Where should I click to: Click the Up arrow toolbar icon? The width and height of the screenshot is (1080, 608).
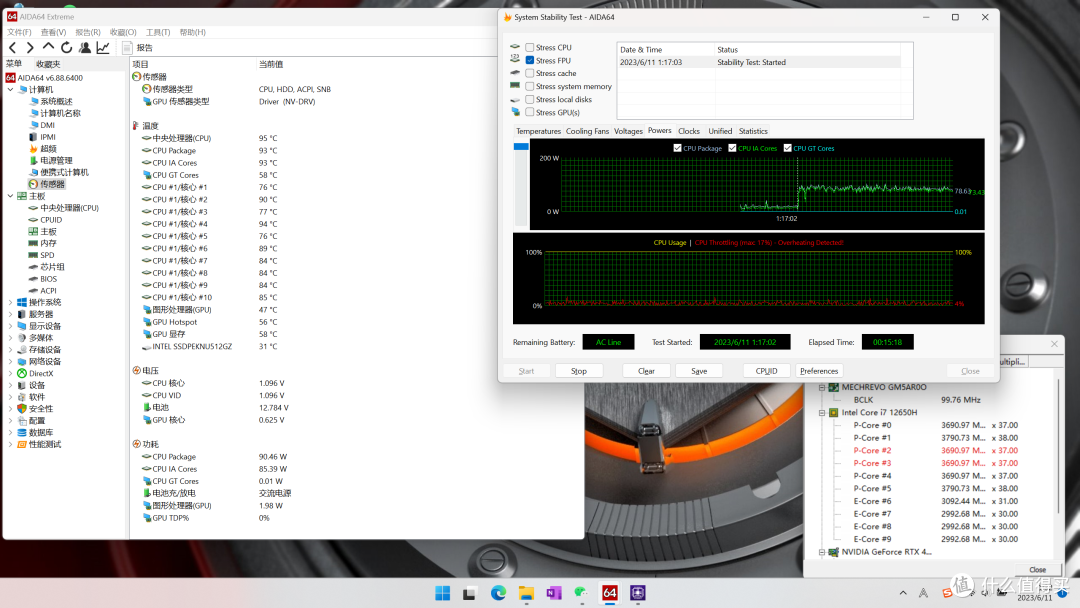click(x=48, y=47)
